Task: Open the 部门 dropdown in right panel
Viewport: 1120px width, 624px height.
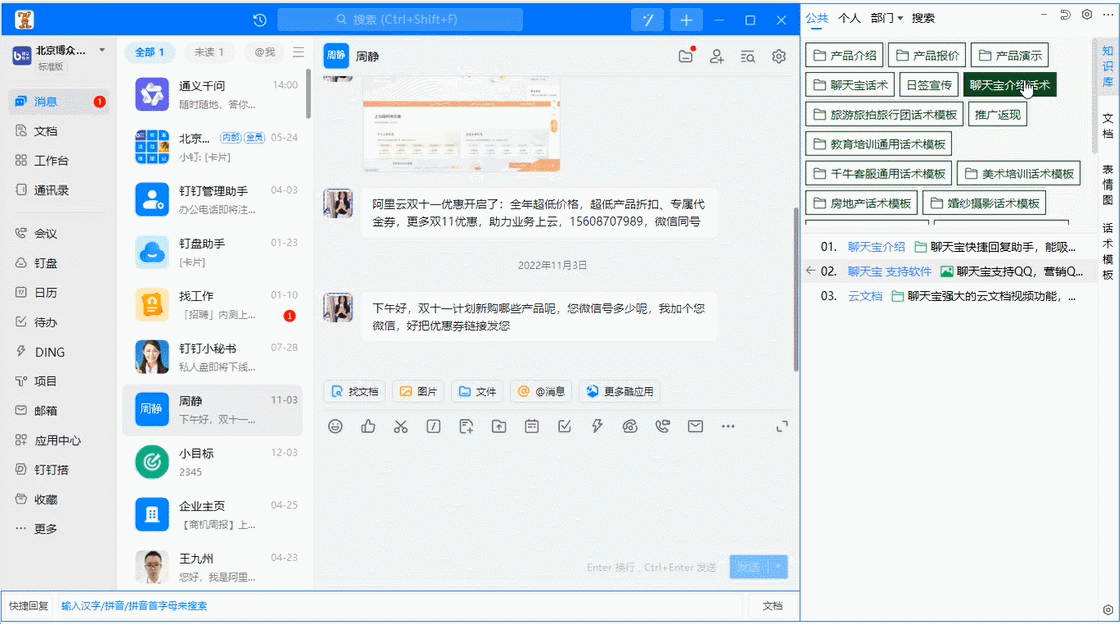Action: pos(887,18)
